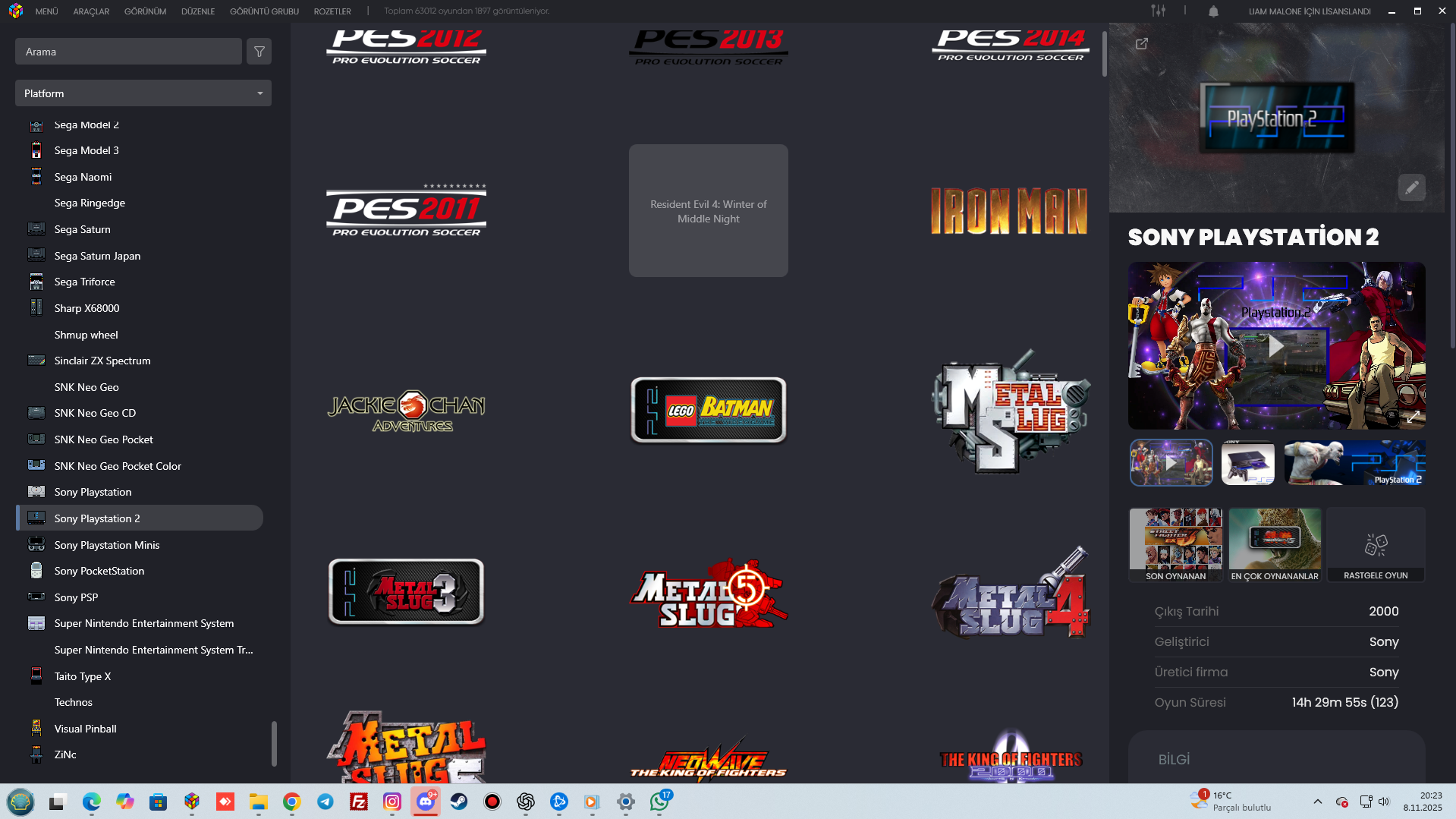
Task: Open the filter options funnel icon
Action: (259, 52)
